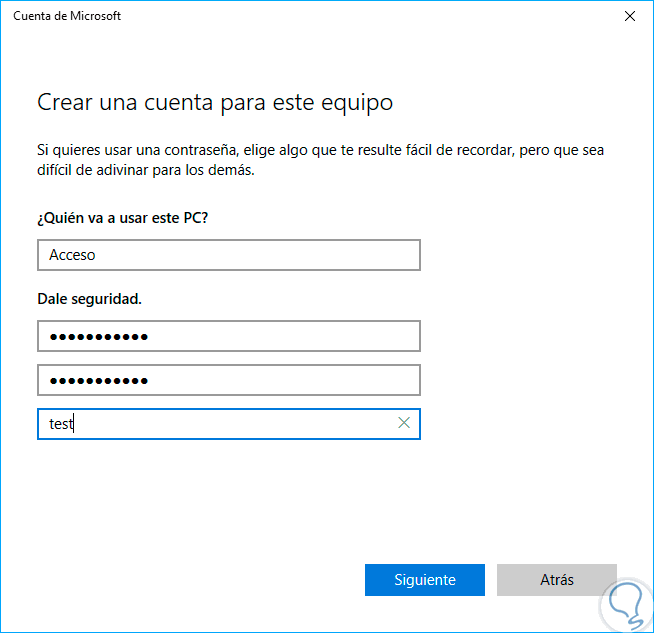Go back with the Atrás button
The height and width of the screenshot is (633, 654).
[557, 580]
